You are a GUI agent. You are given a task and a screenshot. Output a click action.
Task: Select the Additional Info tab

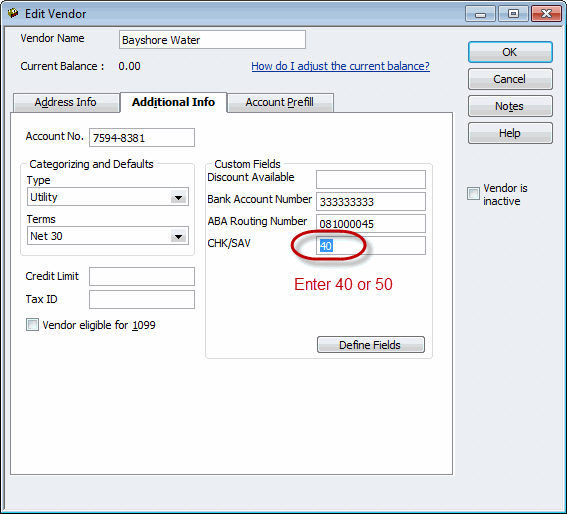click(x=173, y=102)
